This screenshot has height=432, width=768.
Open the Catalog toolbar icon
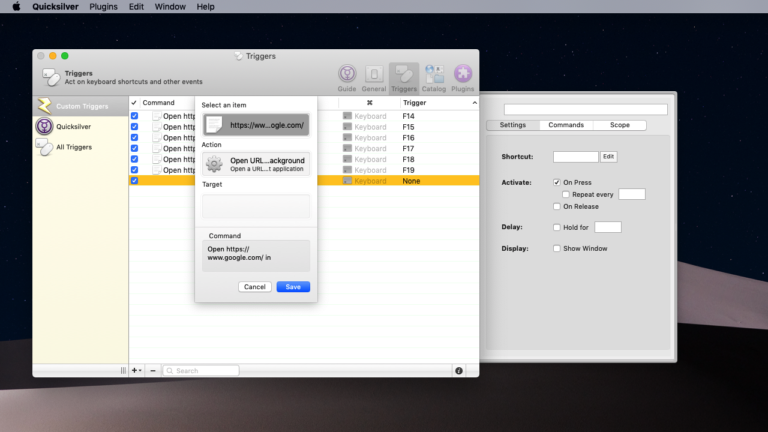click(x=434, y=76)
